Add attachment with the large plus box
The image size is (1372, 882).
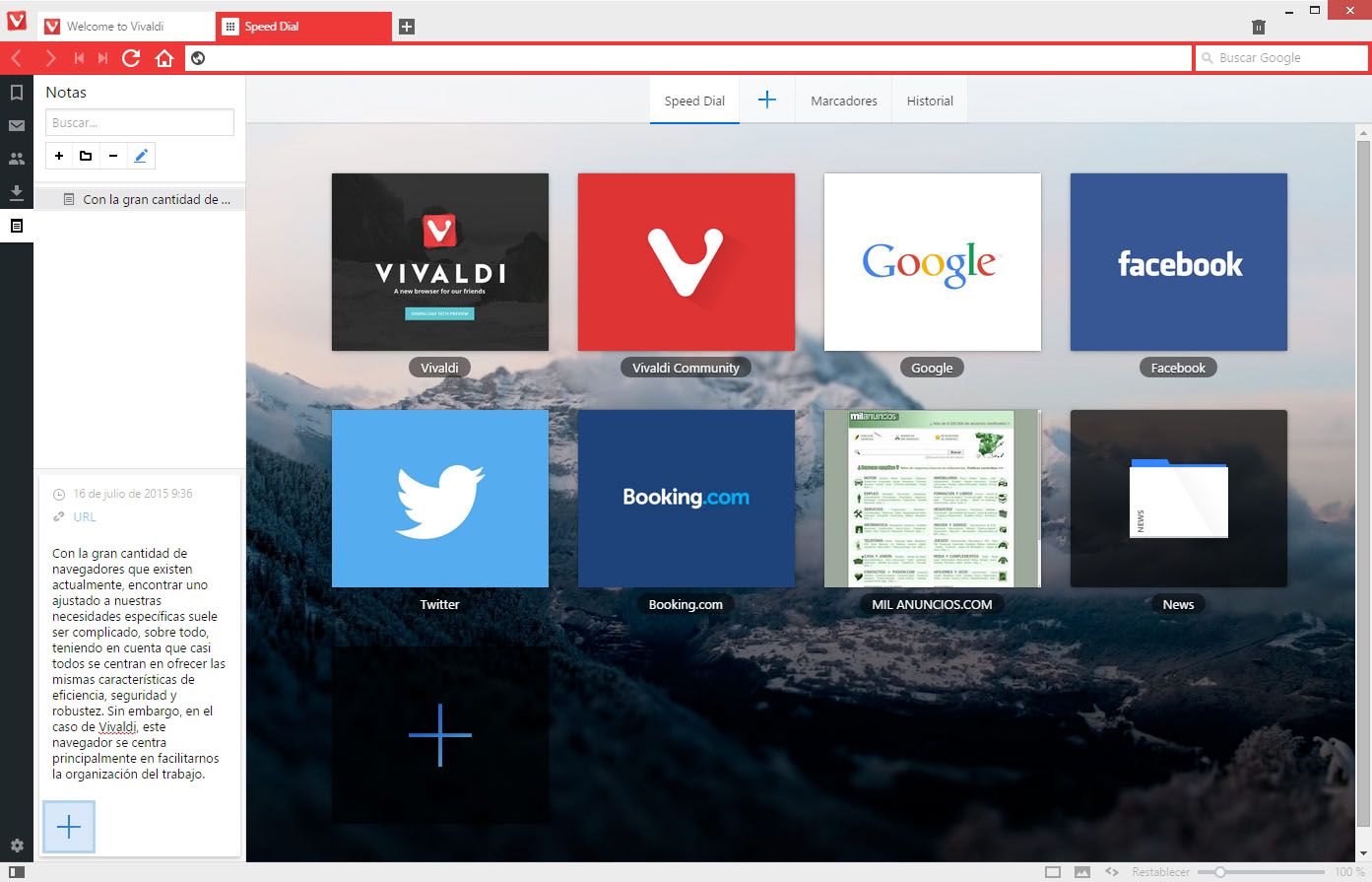coord(69,826)
